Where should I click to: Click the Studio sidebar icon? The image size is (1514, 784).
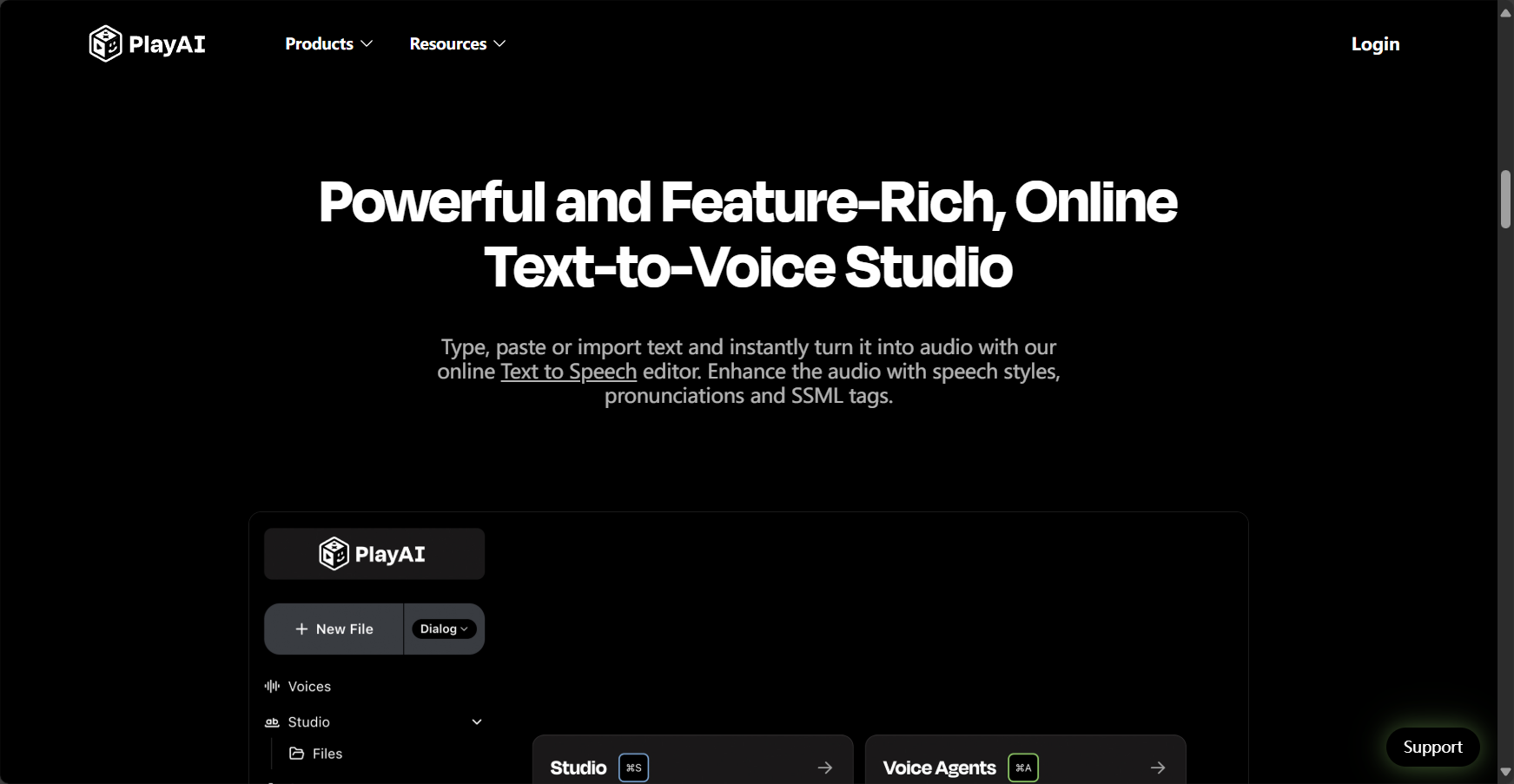[x=272, y=722]
